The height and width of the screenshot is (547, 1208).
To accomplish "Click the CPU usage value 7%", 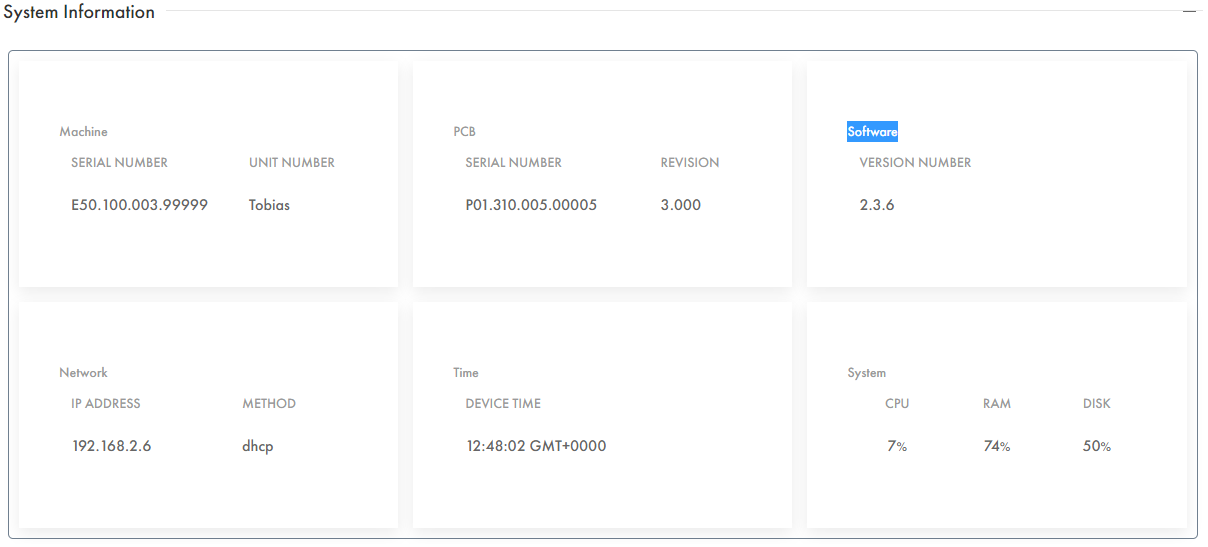I will pyautogui.click(x=897, y=446).
